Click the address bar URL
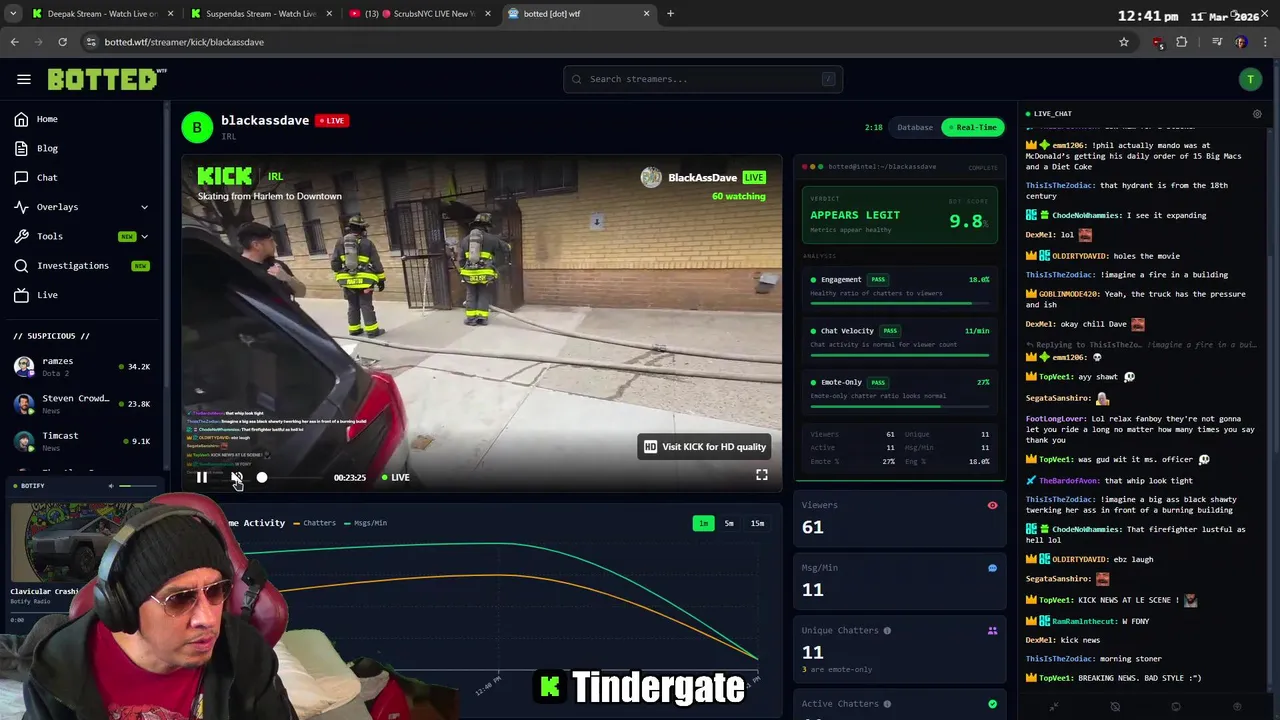 click(x=184, y=42)
